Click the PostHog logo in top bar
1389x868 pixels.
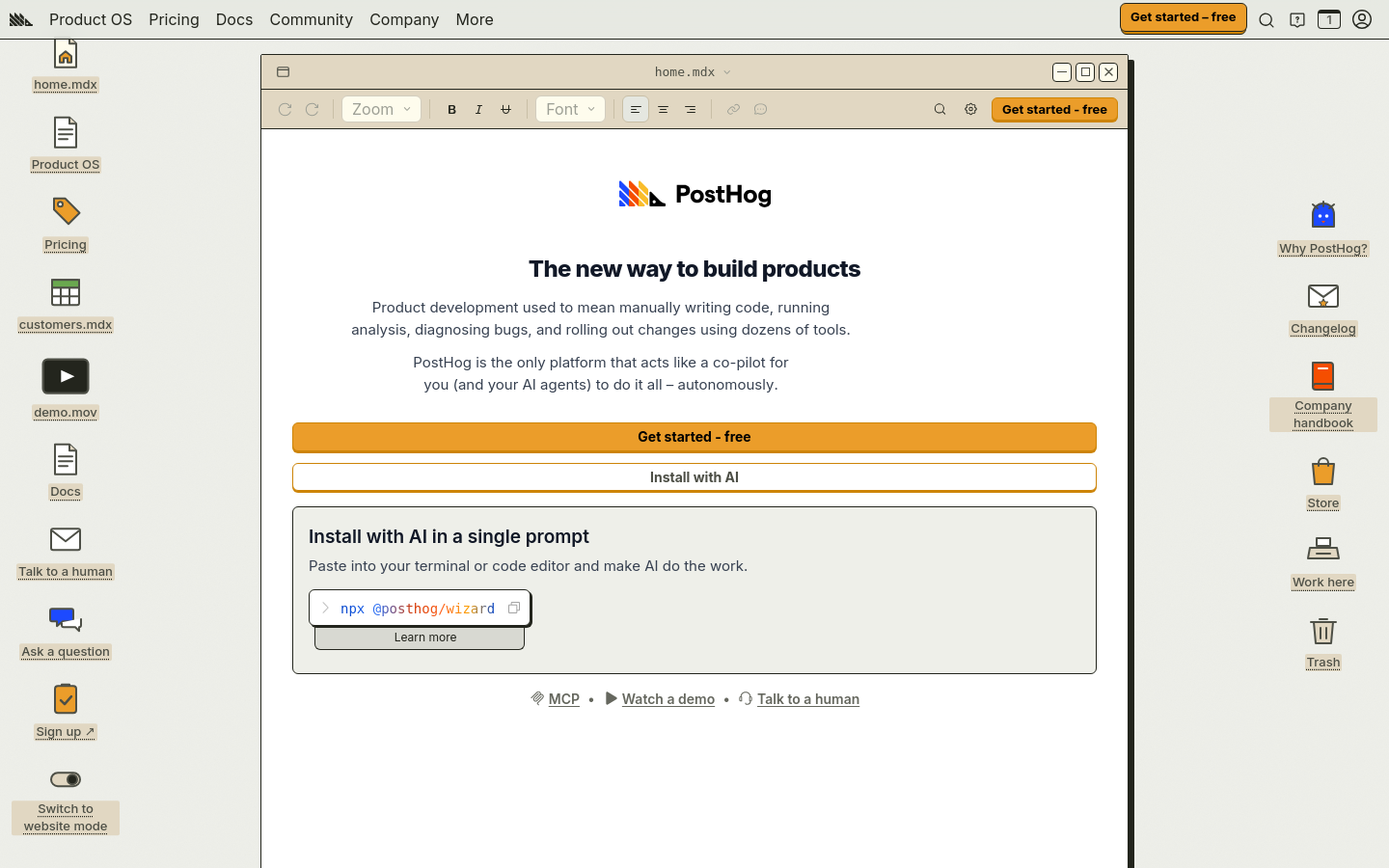coord(20,19)
